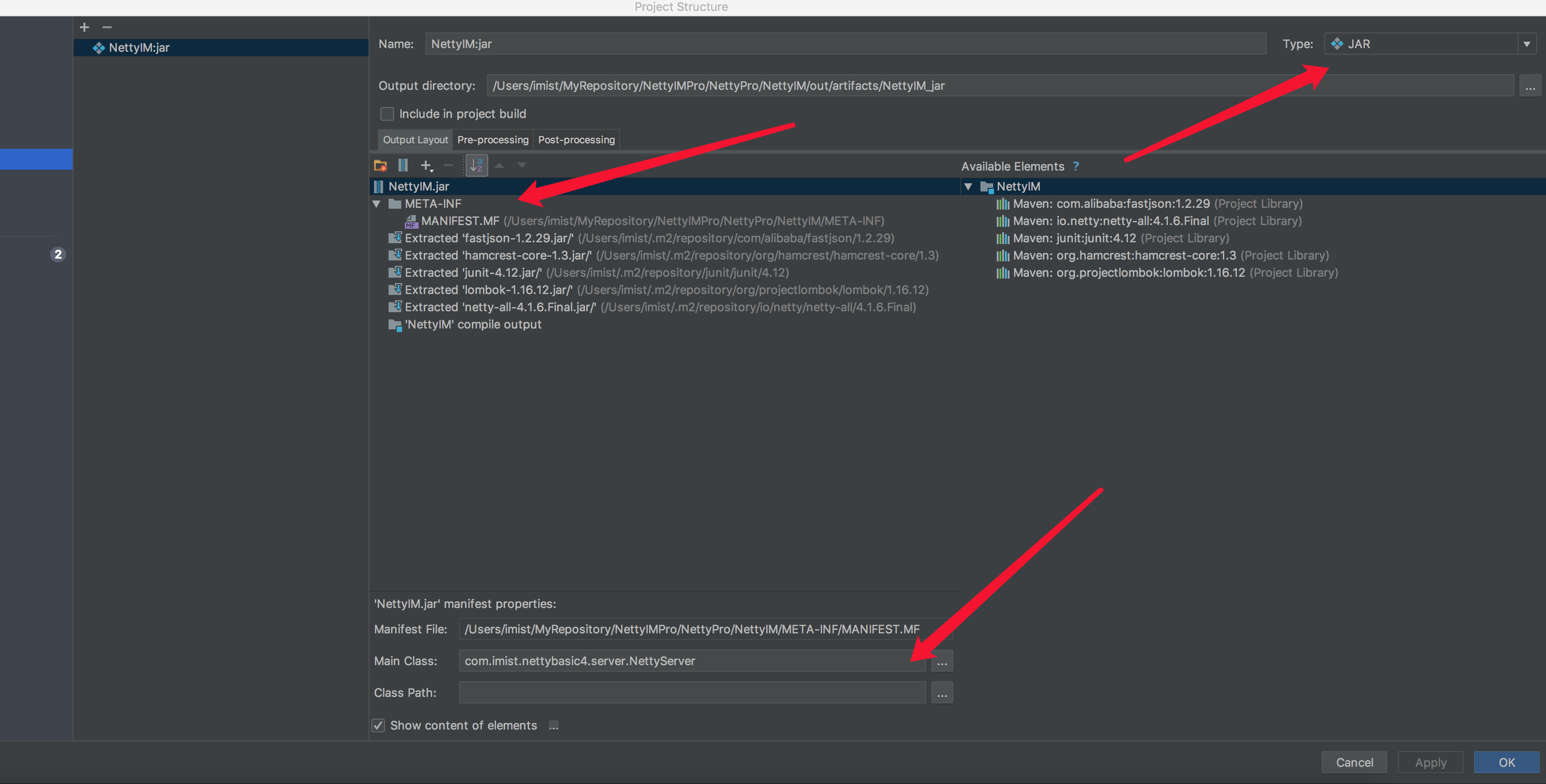
Task: Select the Output Layout tab
Action: coord(413,139)
